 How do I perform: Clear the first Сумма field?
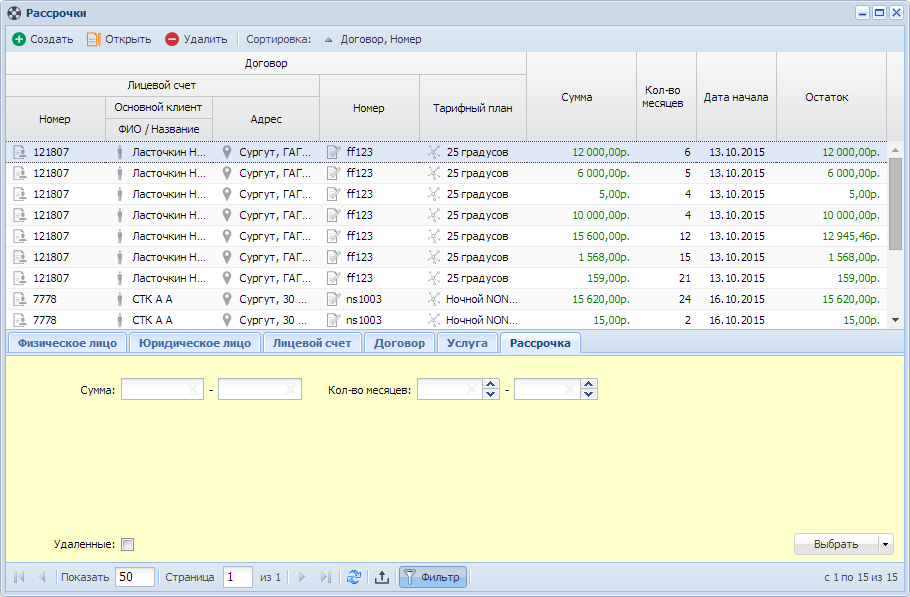[x=193, y=389]
